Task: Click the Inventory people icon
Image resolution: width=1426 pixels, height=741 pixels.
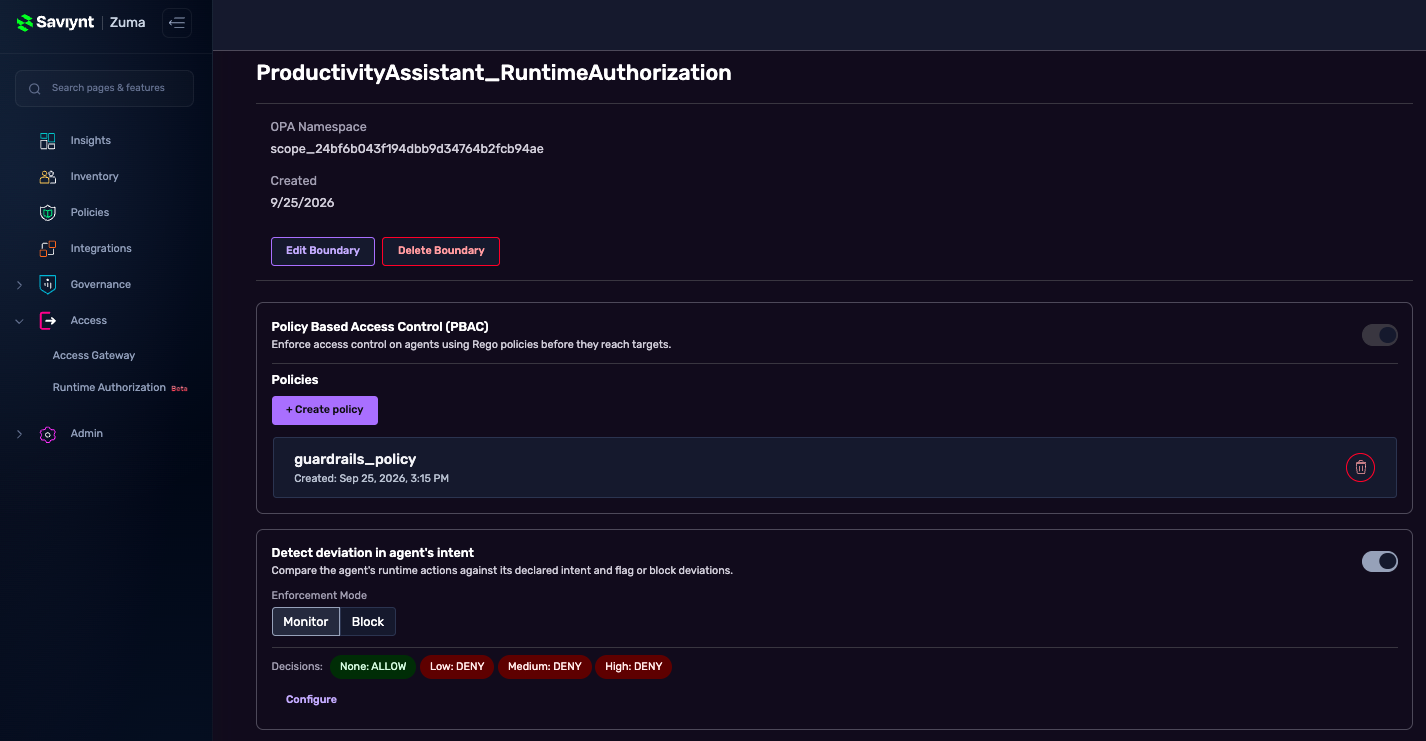Action: click(48, 177)
